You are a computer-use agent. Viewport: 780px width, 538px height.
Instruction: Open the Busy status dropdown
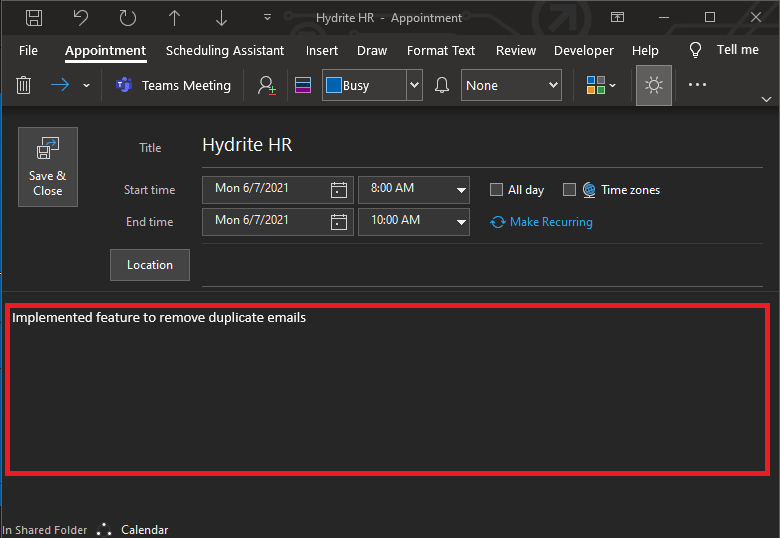coord(414,85)
